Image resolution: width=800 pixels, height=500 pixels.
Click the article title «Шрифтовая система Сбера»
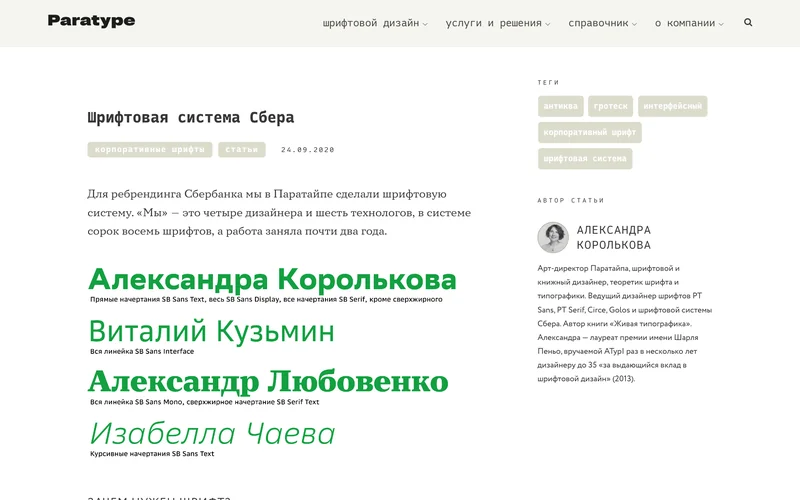(191, 117)
